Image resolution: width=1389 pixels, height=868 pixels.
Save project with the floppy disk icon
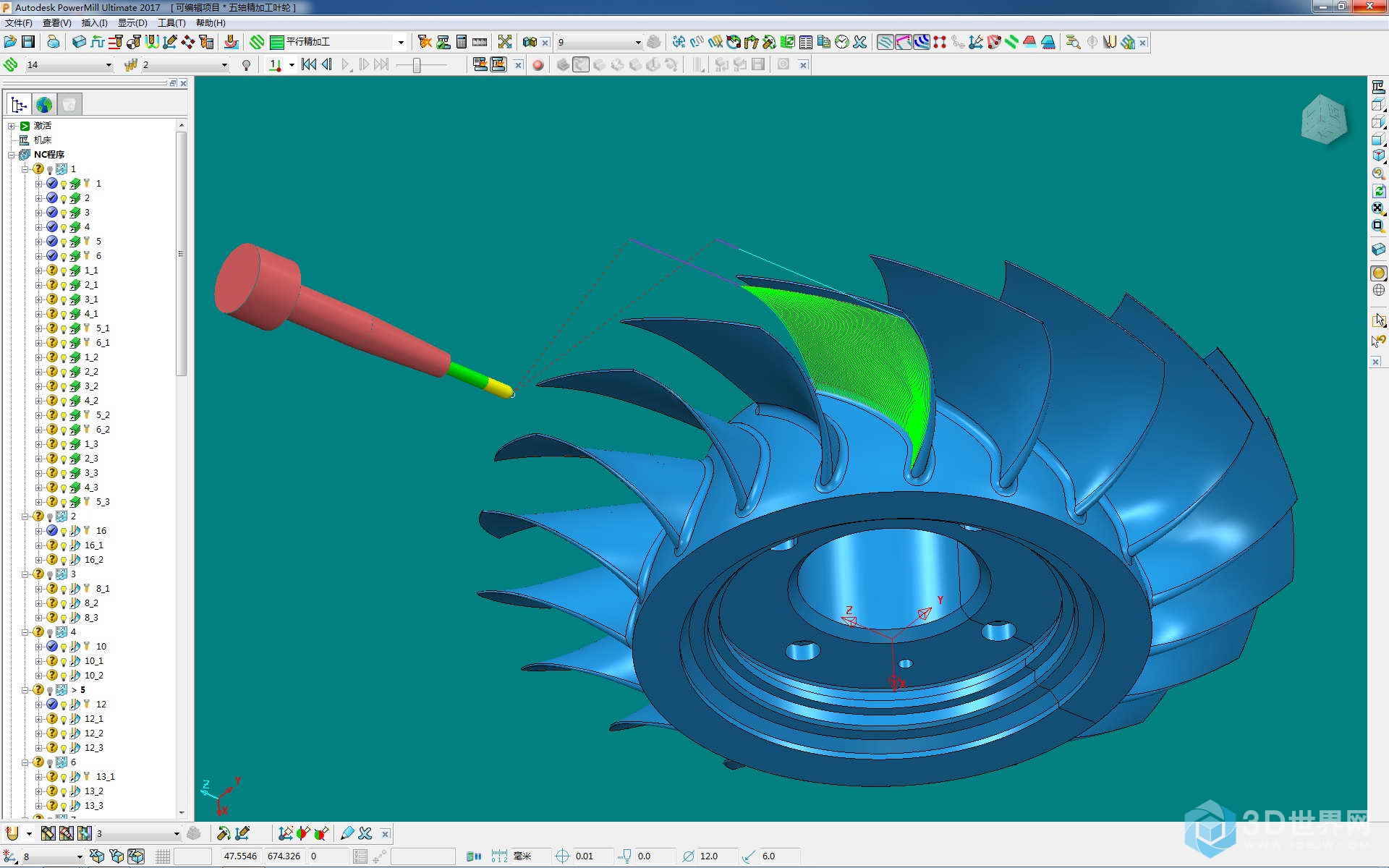[28, 42]
